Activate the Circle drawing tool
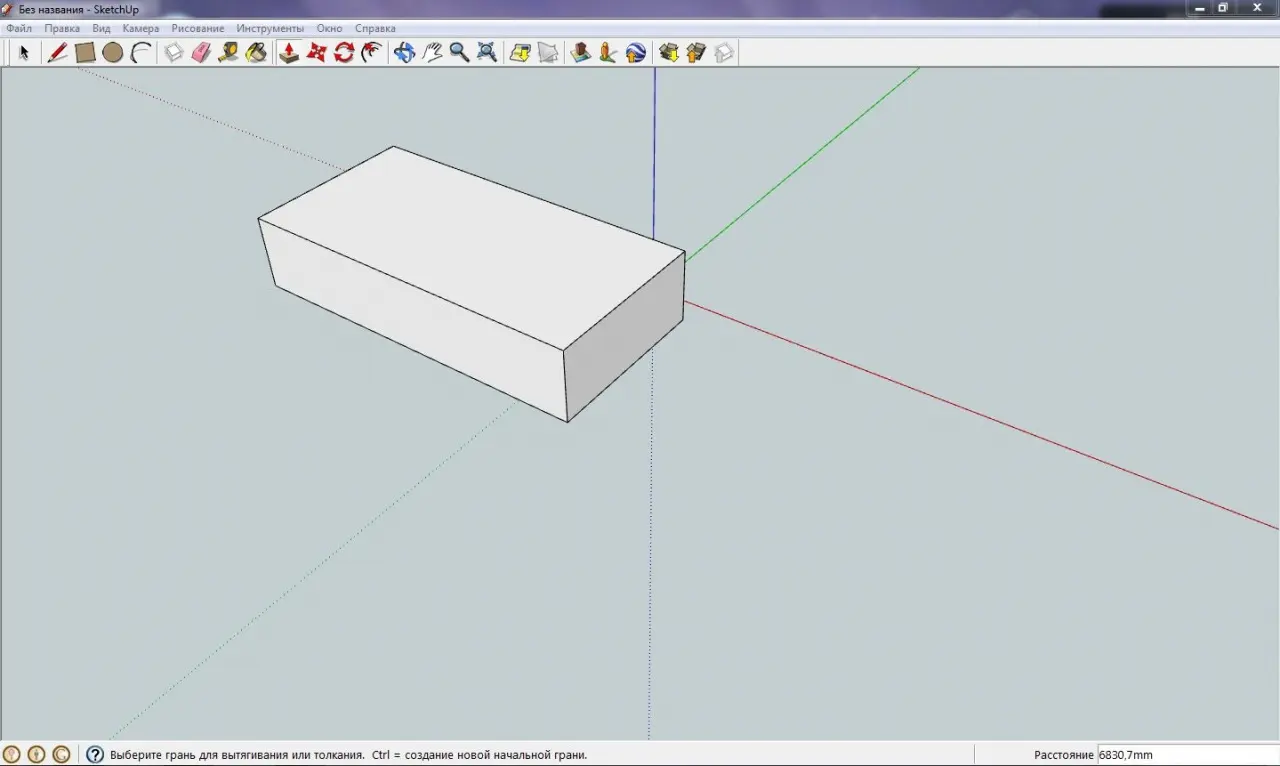 [112, 53]
